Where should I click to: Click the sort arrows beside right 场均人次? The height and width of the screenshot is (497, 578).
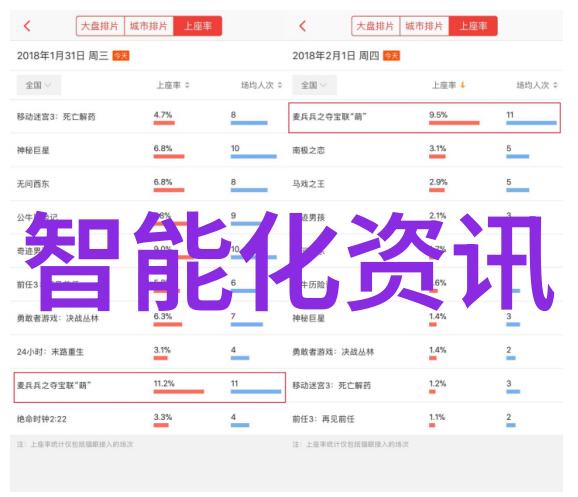(556, 85)
